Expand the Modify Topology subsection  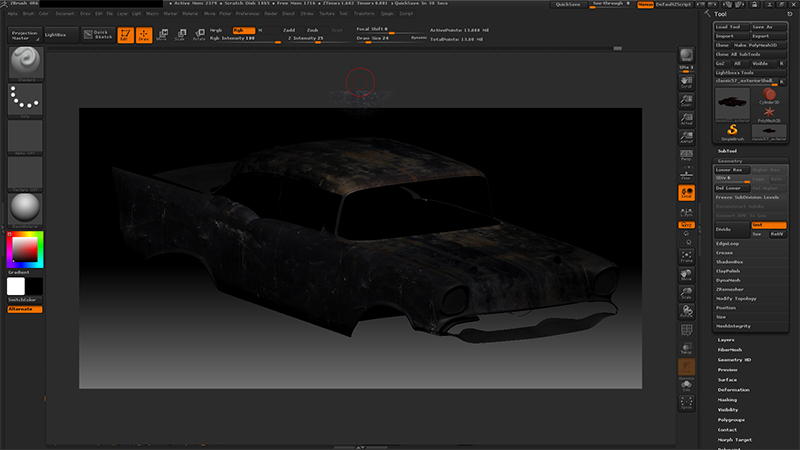[736, 298]
